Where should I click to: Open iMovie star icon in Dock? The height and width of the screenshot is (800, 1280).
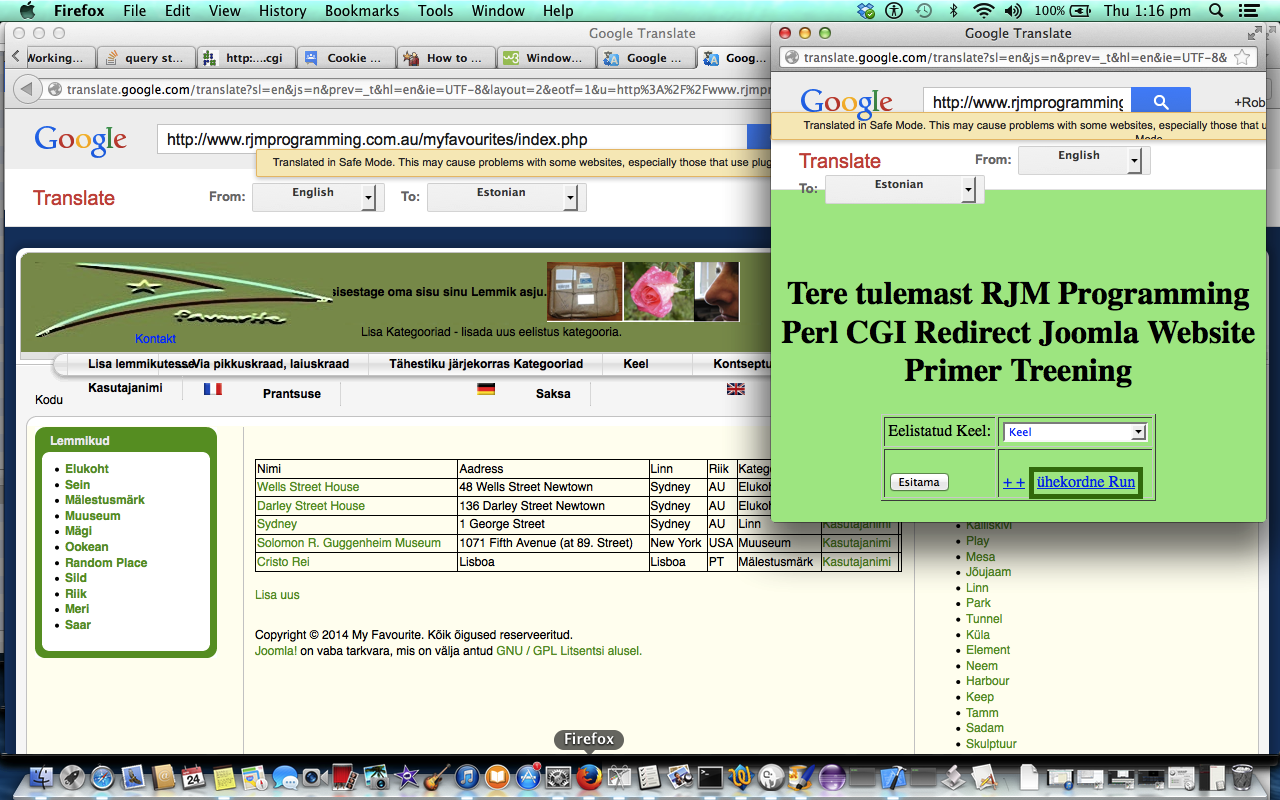406,776
